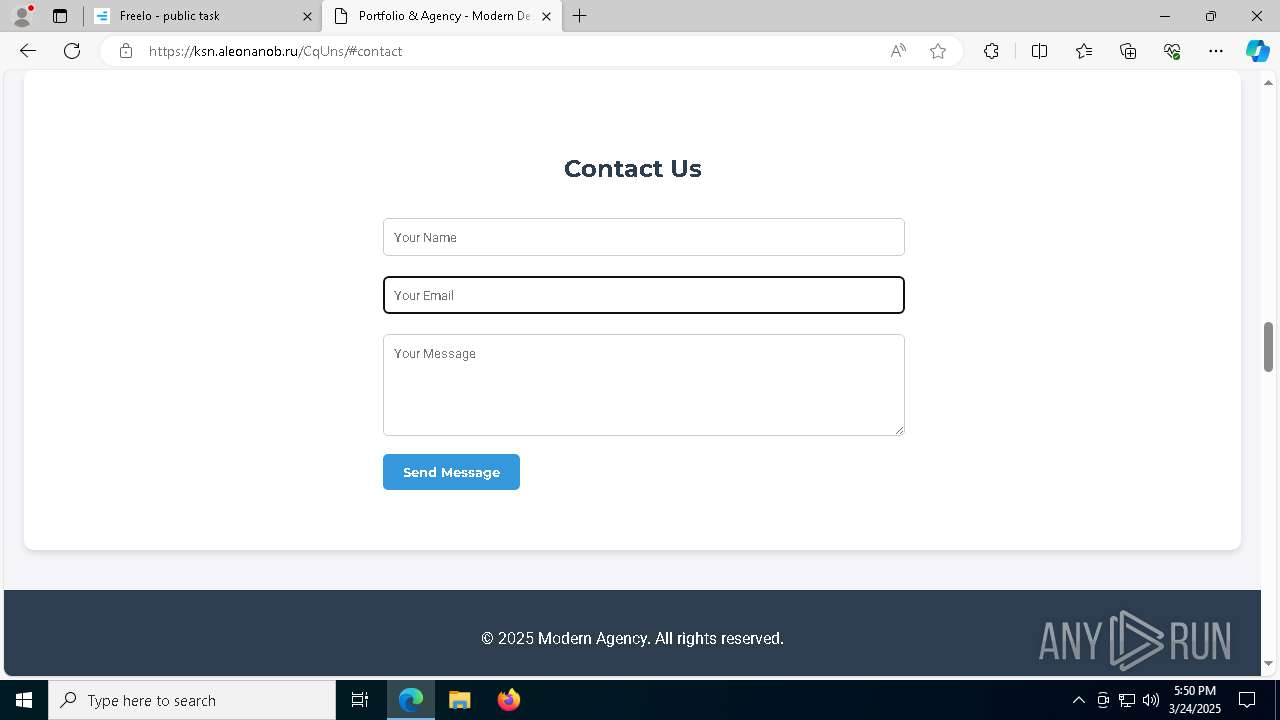The width and height of the screenshot is (1280, 720).
Task: Open browser Collections
Action: pos(1128,51)
